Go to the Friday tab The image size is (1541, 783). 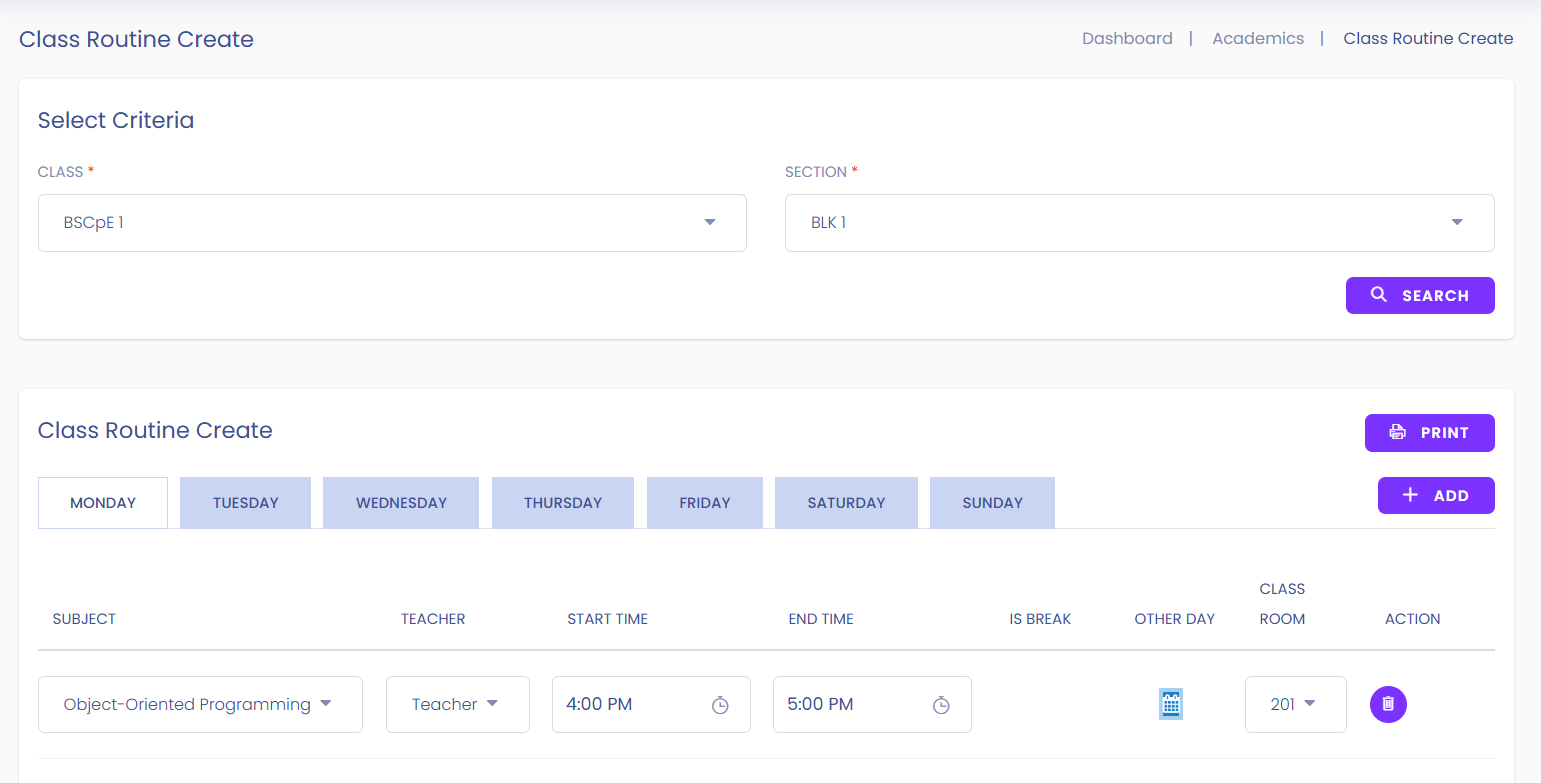coord(705,502)
